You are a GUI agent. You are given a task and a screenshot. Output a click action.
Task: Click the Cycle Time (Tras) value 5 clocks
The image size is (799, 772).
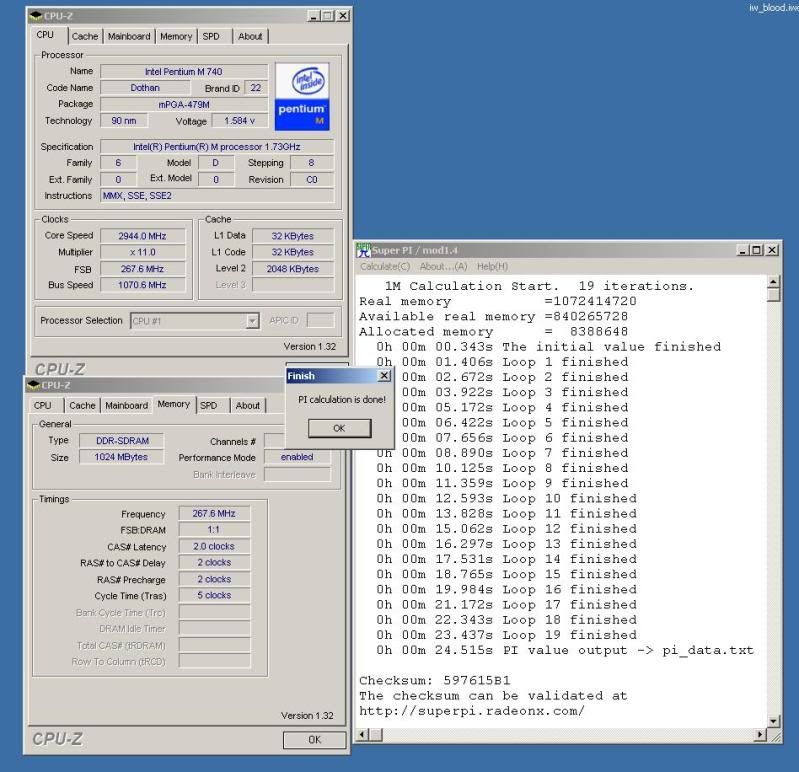(214, 595)
